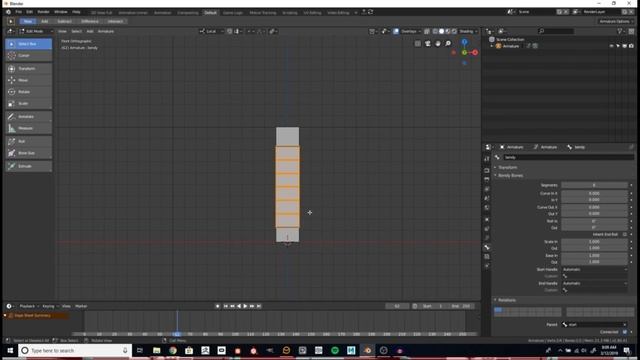The width and height of the screenshot is (640, 360).
Task: Pick the Annotate tool
Action: click(29, 117)
